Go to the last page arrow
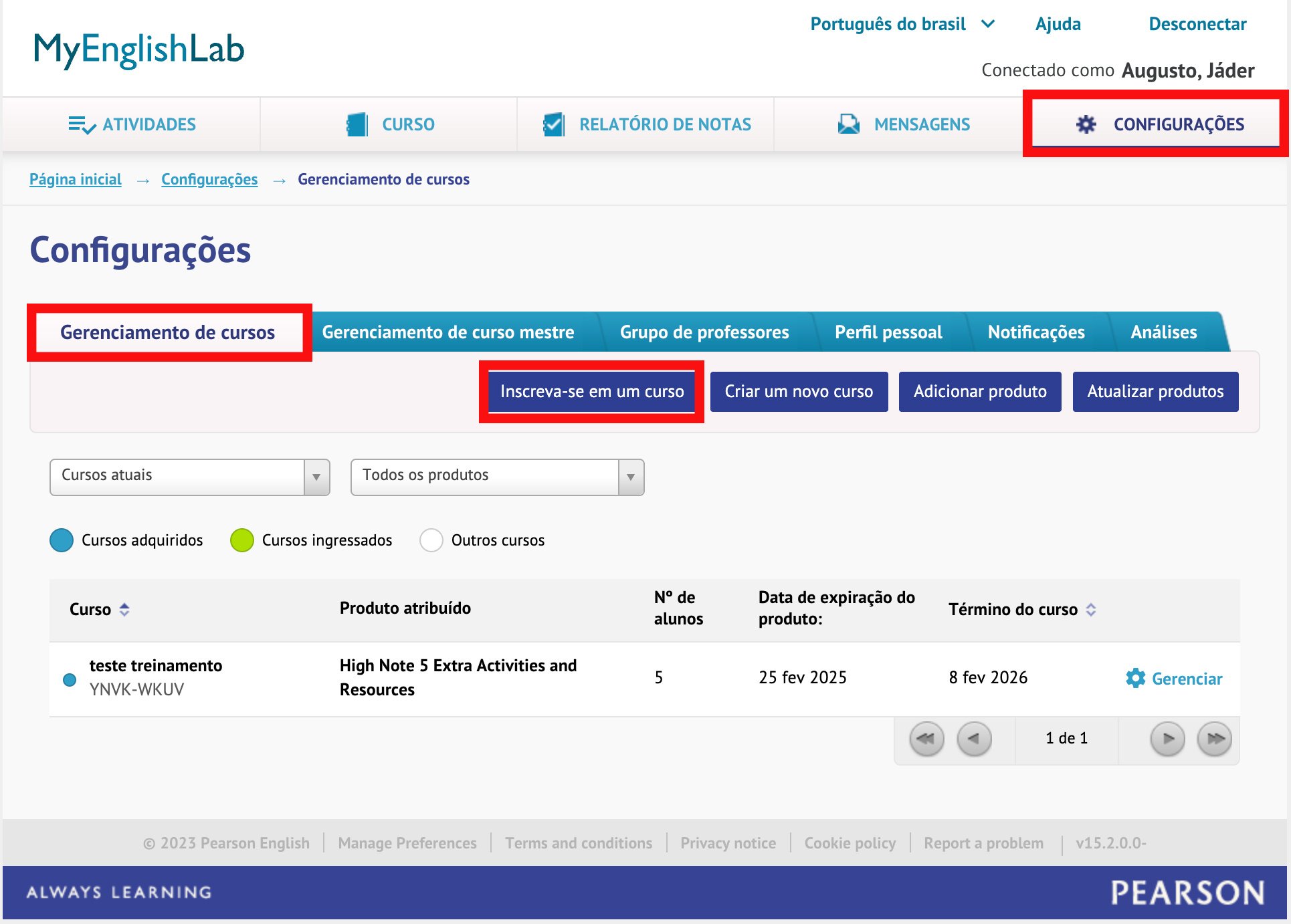Image resolution: width=1291 pixels, height=924 pixels. click(1214, 739)
